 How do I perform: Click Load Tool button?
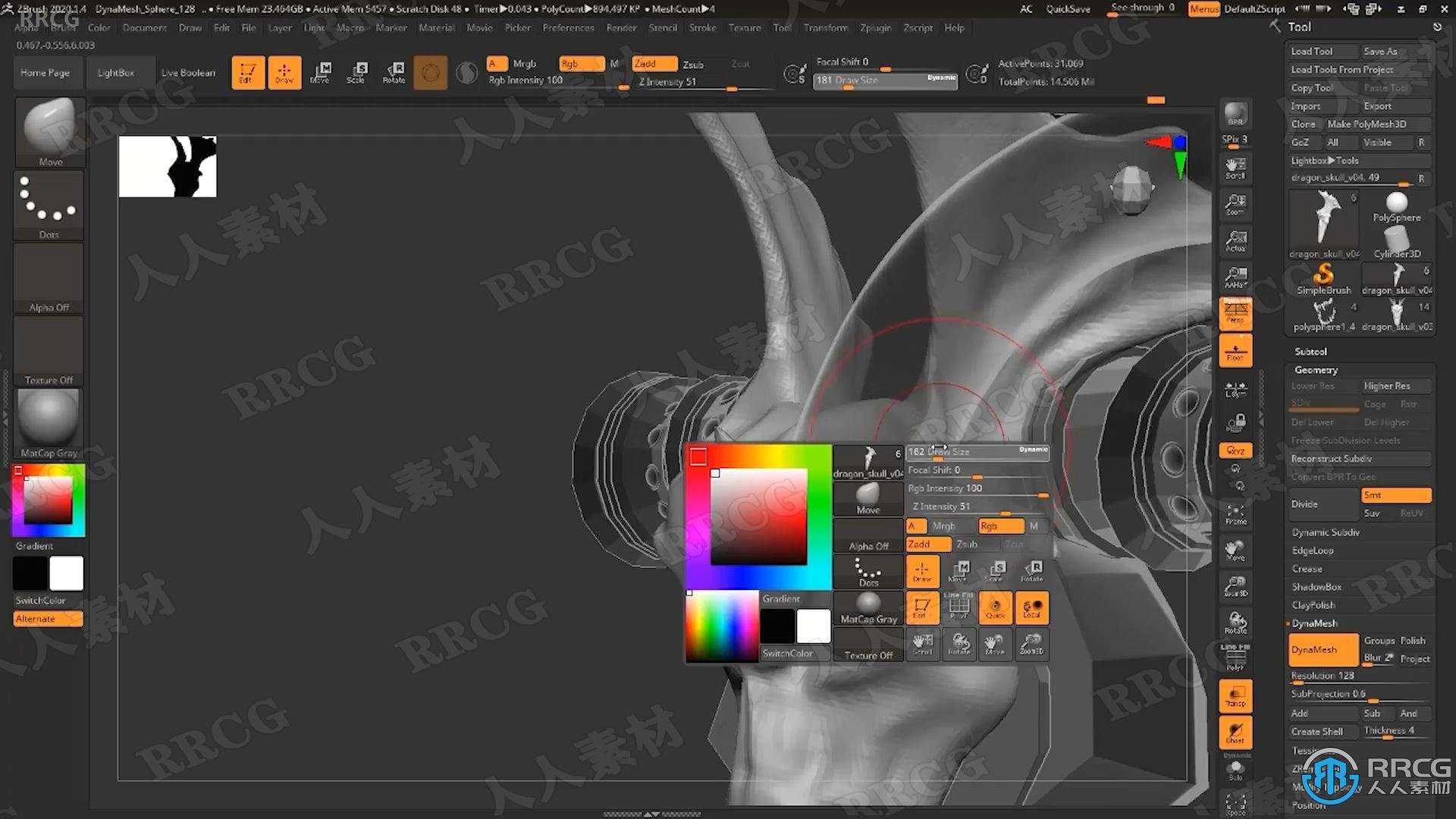click(1323, 52)
